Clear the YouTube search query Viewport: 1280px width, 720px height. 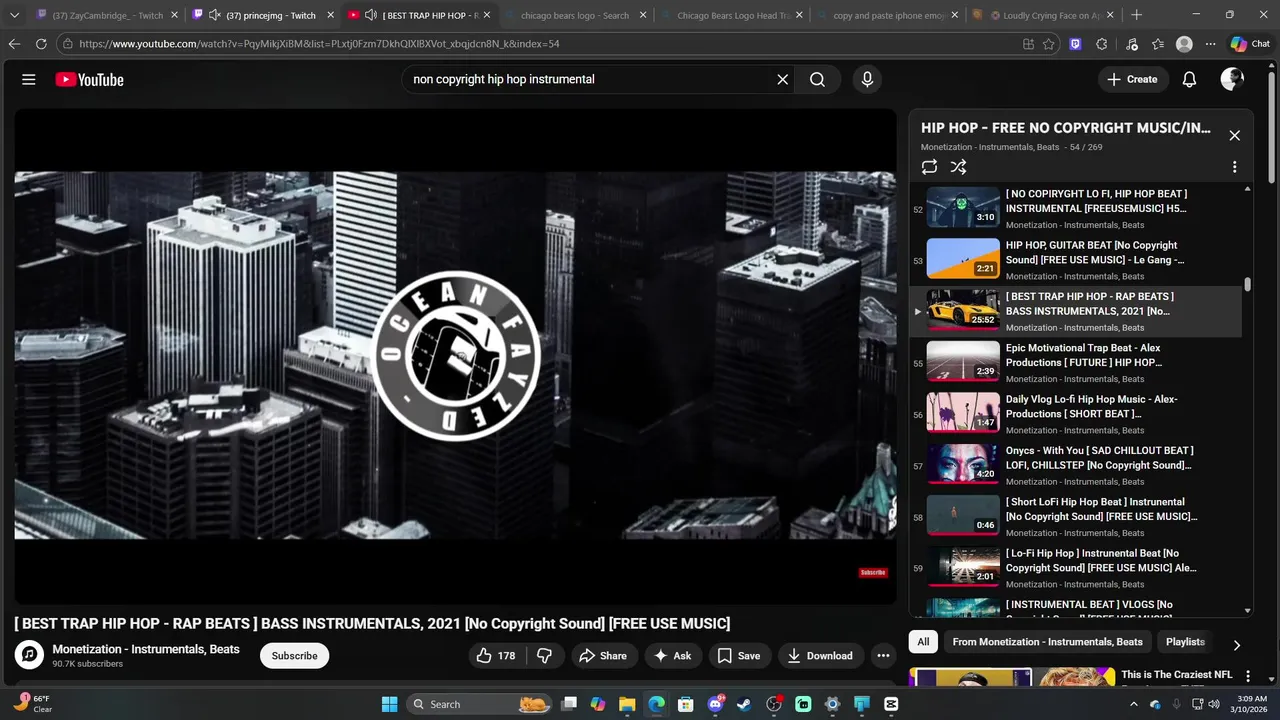pyautogui.click(x=783, y=80)
